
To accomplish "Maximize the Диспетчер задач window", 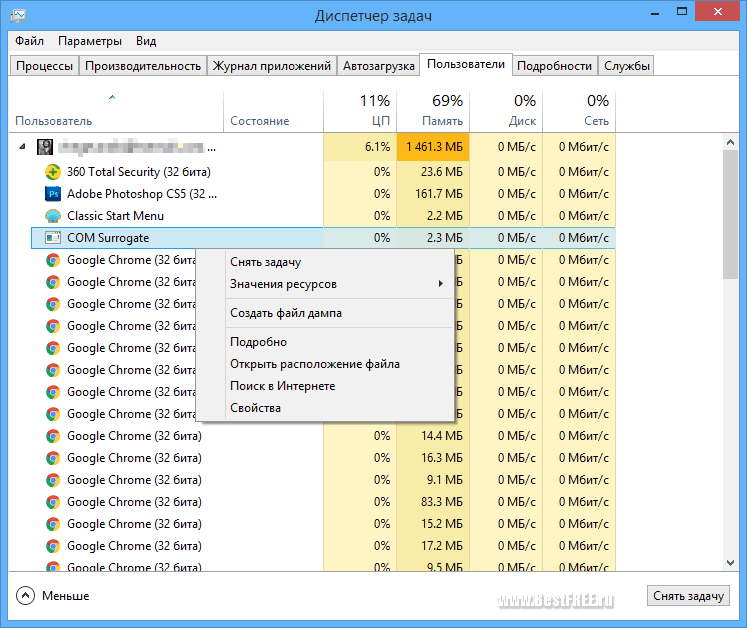I will [682, 12].
